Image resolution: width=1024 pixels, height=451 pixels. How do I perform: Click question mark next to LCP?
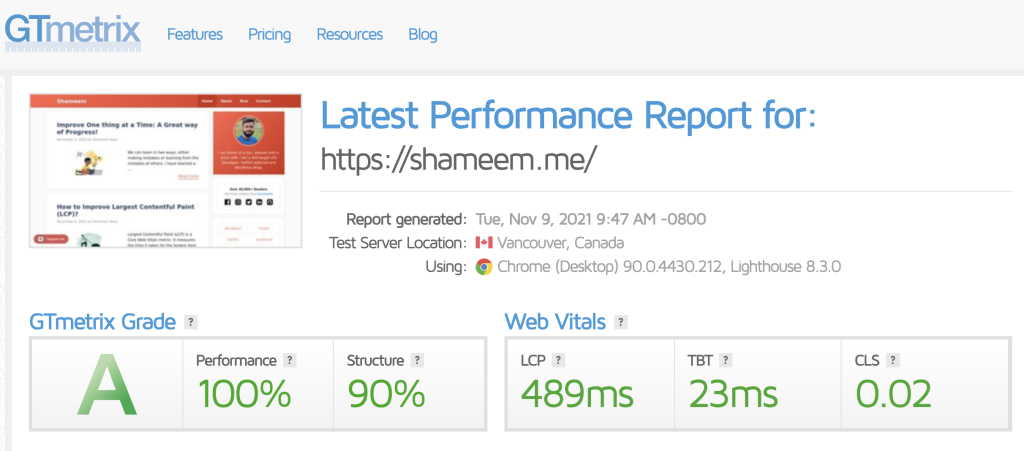click(x=559, y=360)
